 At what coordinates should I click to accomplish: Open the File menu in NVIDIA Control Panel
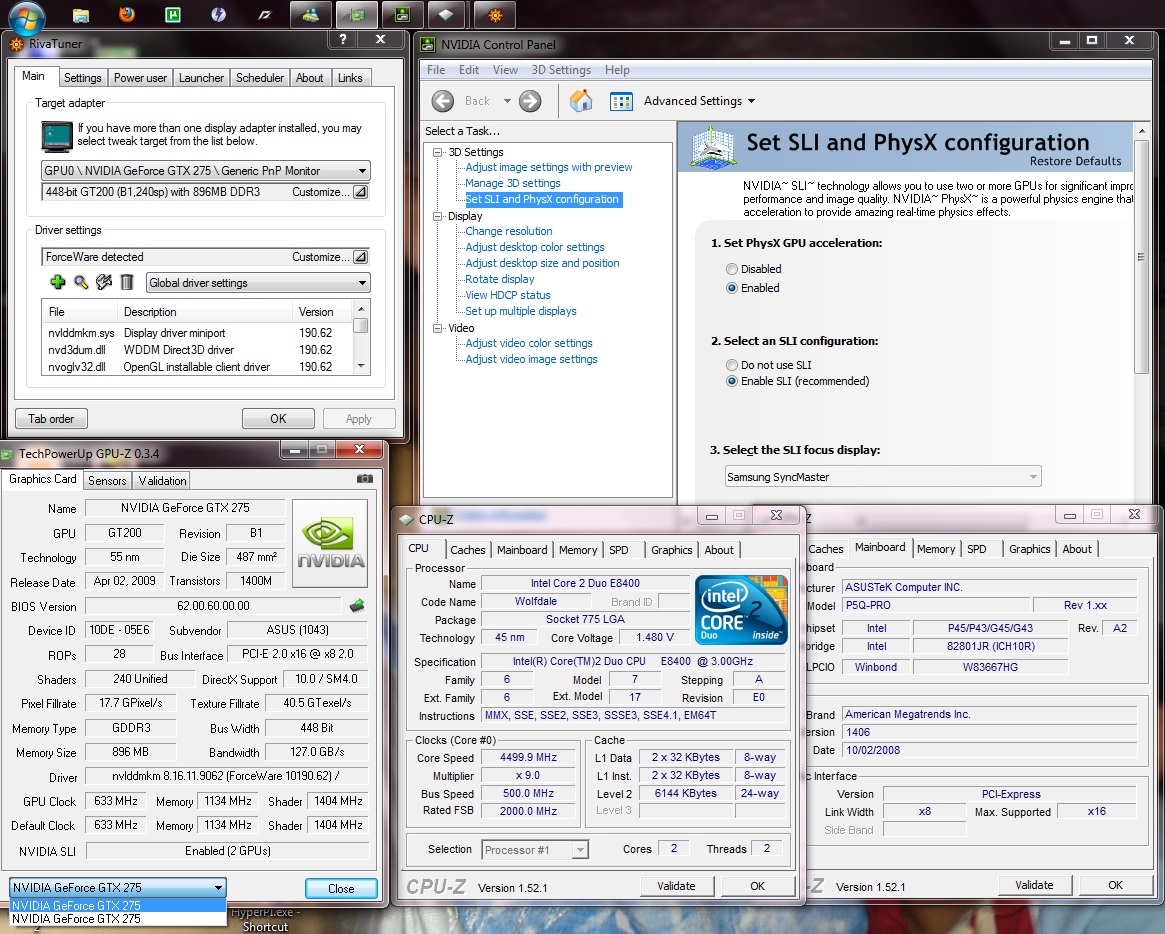pyautogui.click(x=436, y=70)
